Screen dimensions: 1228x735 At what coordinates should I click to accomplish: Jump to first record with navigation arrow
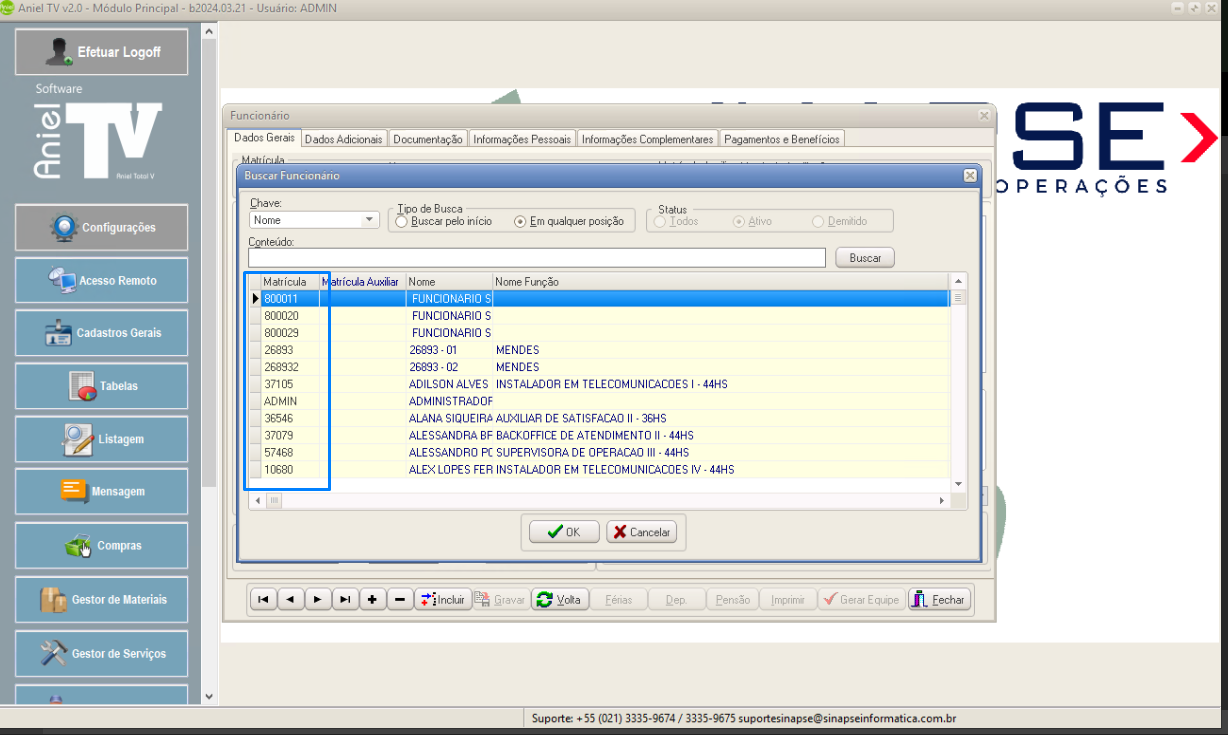pos(262,600)
